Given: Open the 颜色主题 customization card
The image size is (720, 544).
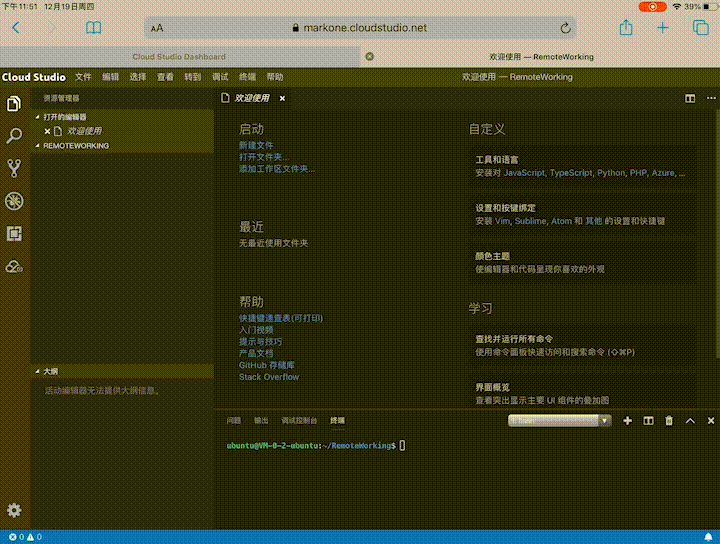Looking at the screenshot, I should point(583,263).
